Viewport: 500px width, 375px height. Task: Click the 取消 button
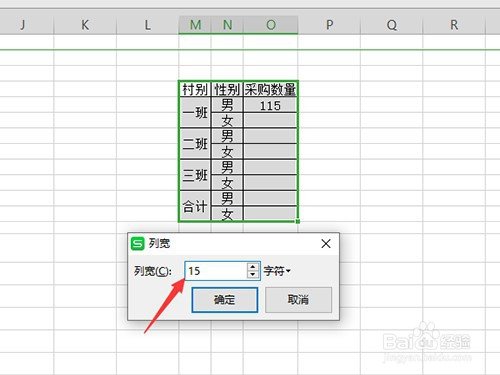298,300
